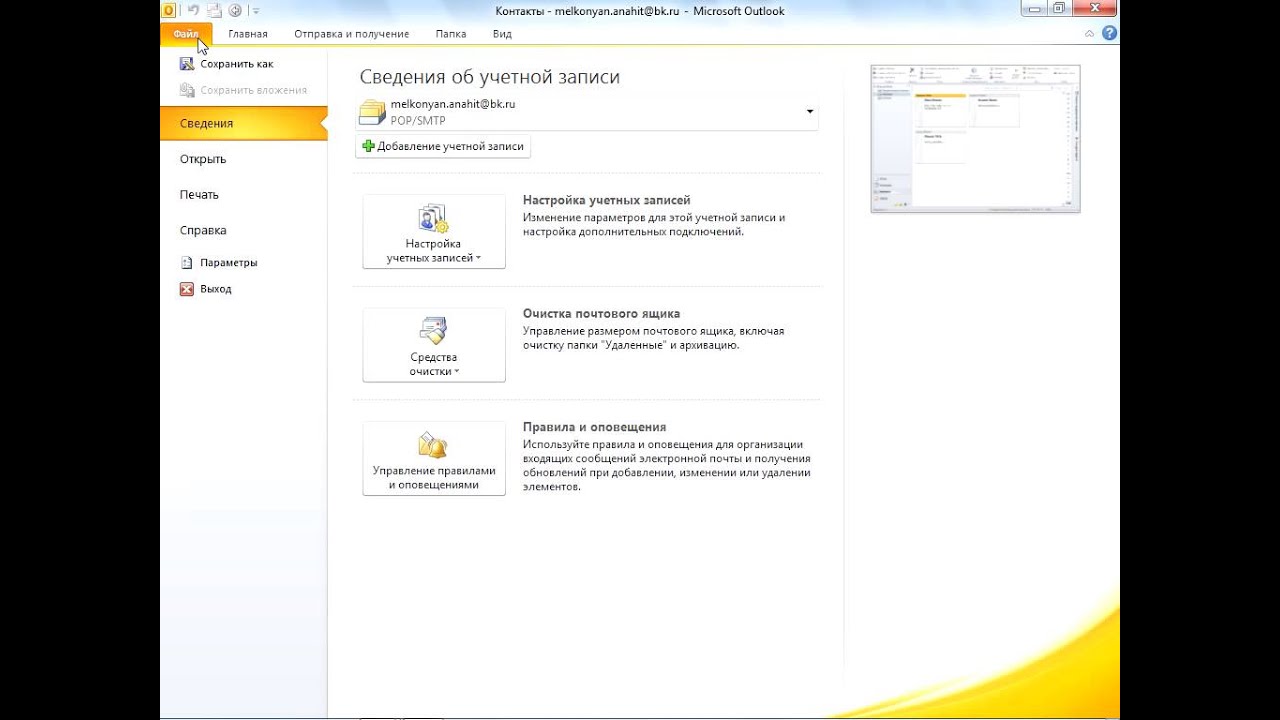1280x720 pixels.
Task: Click the Правила и оповещения heading text
Action: 594,427
